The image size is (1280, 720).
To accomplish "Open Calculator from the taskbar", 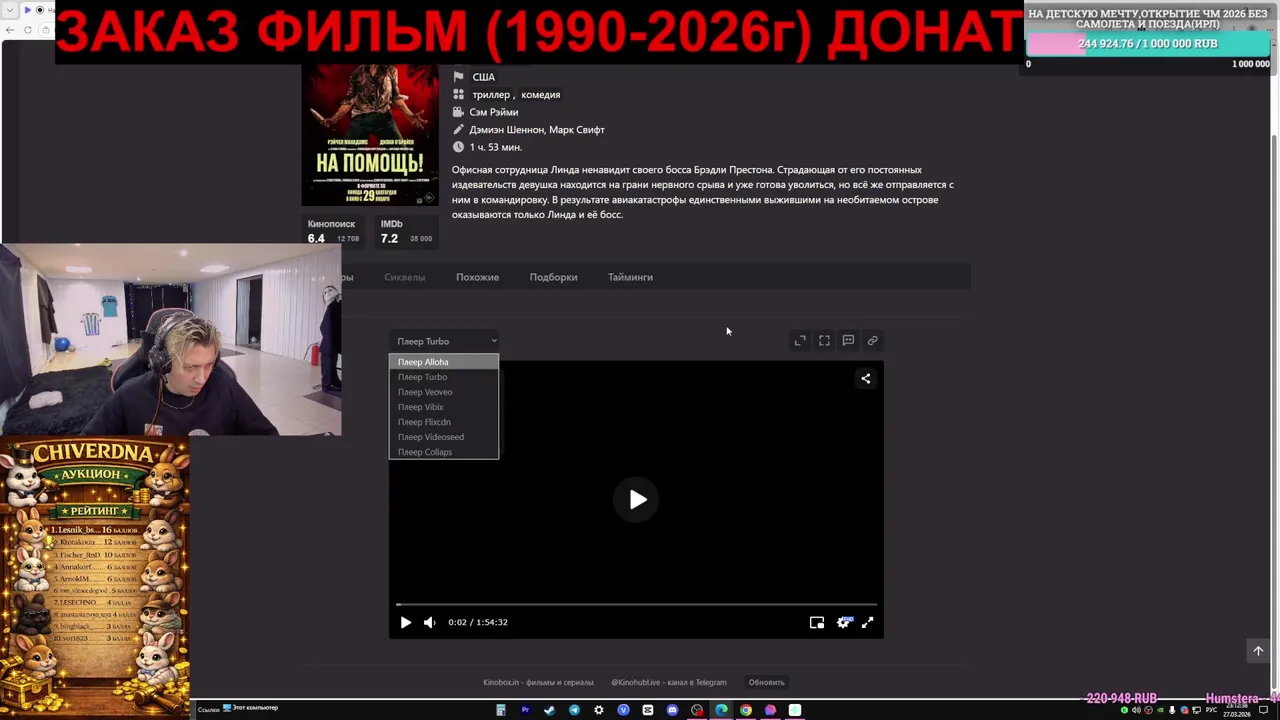I will (501, 710).
